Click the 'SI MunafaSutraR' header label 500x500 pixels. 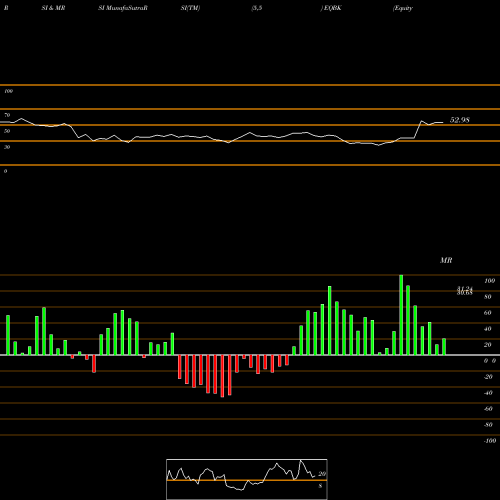[x=123, y=8]
